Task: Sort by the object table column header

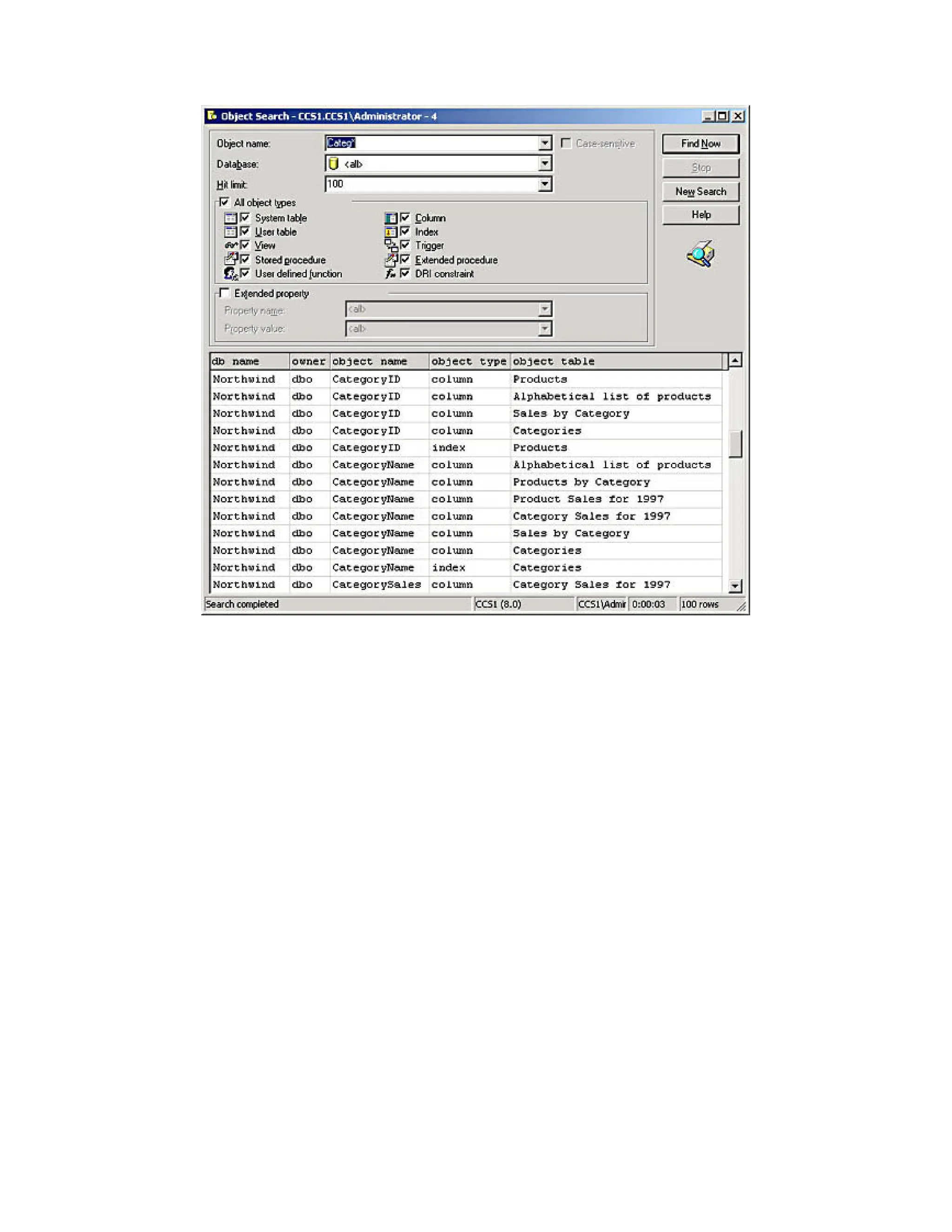Action: pos(616,362)
